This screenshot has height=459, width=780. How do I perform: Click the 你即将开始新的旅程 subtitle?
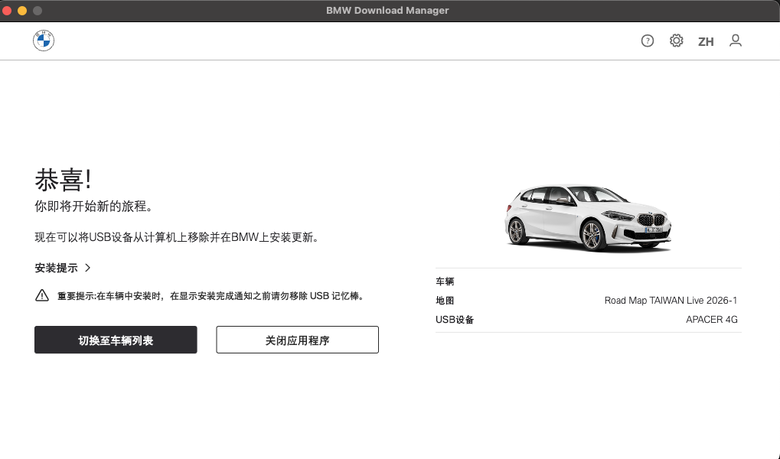[94, 206]
